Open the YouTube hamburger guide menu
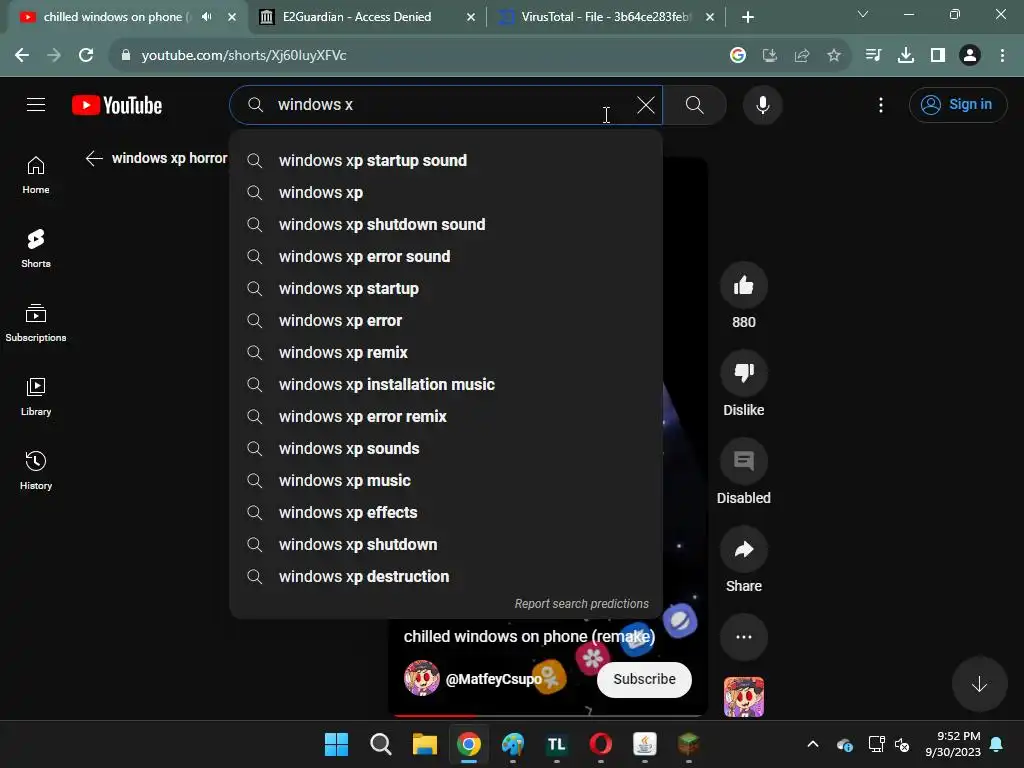This screenshot has width=1024, height=768. (36, 104)
